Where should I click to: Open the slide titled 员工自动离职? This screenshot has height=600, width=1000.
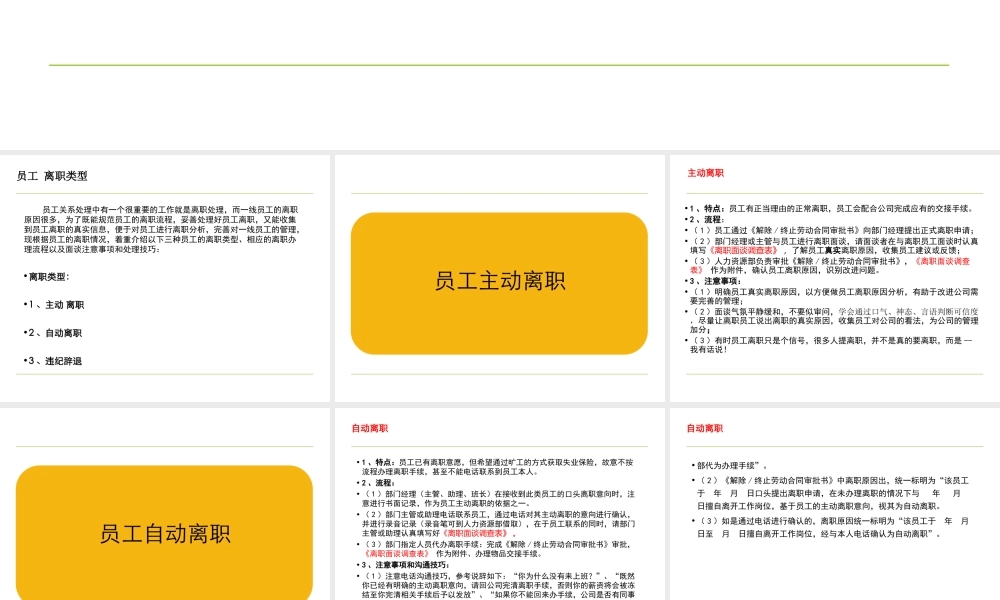click(165, 535)
